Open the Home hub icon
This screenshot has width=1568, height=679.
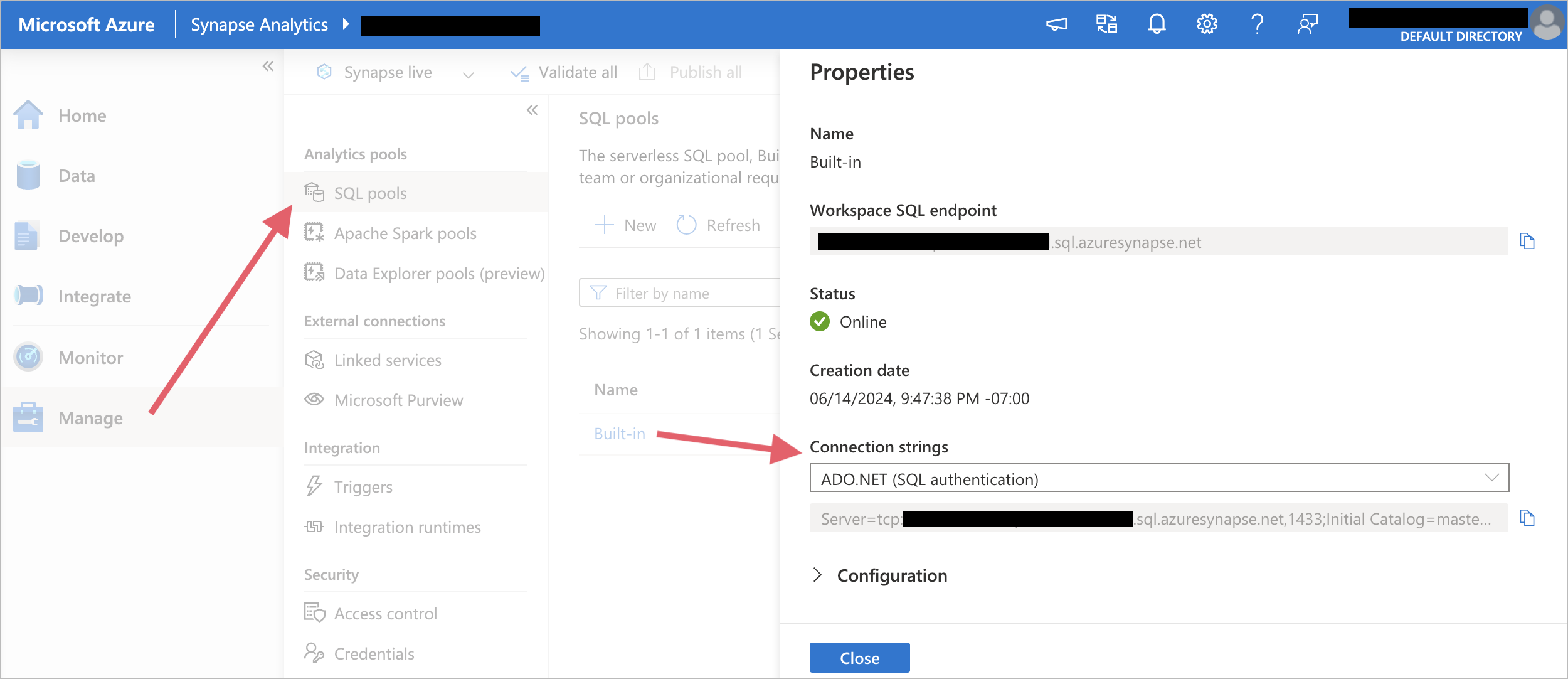(x=28, y=115)
